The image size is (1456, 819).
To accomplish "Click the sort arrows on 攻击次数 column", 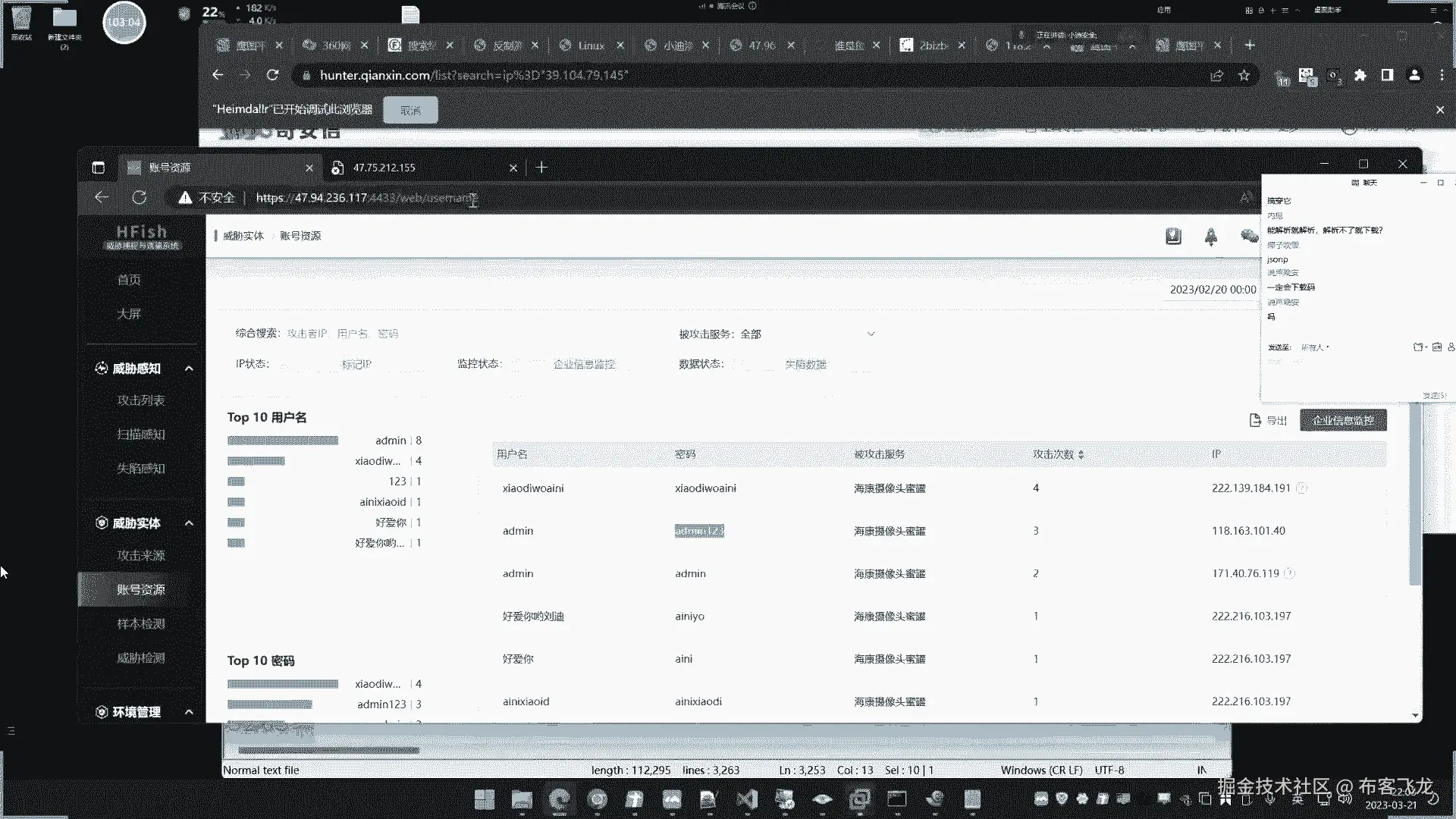I will point(1081,454).
